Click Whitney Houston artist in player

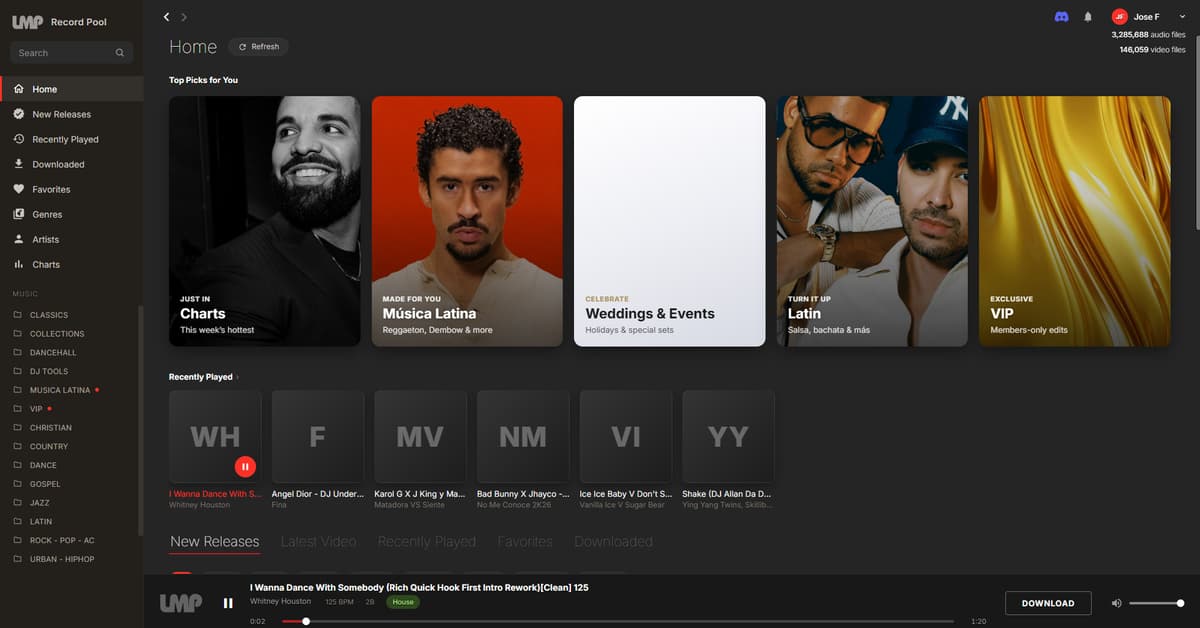tap(280, 602)
